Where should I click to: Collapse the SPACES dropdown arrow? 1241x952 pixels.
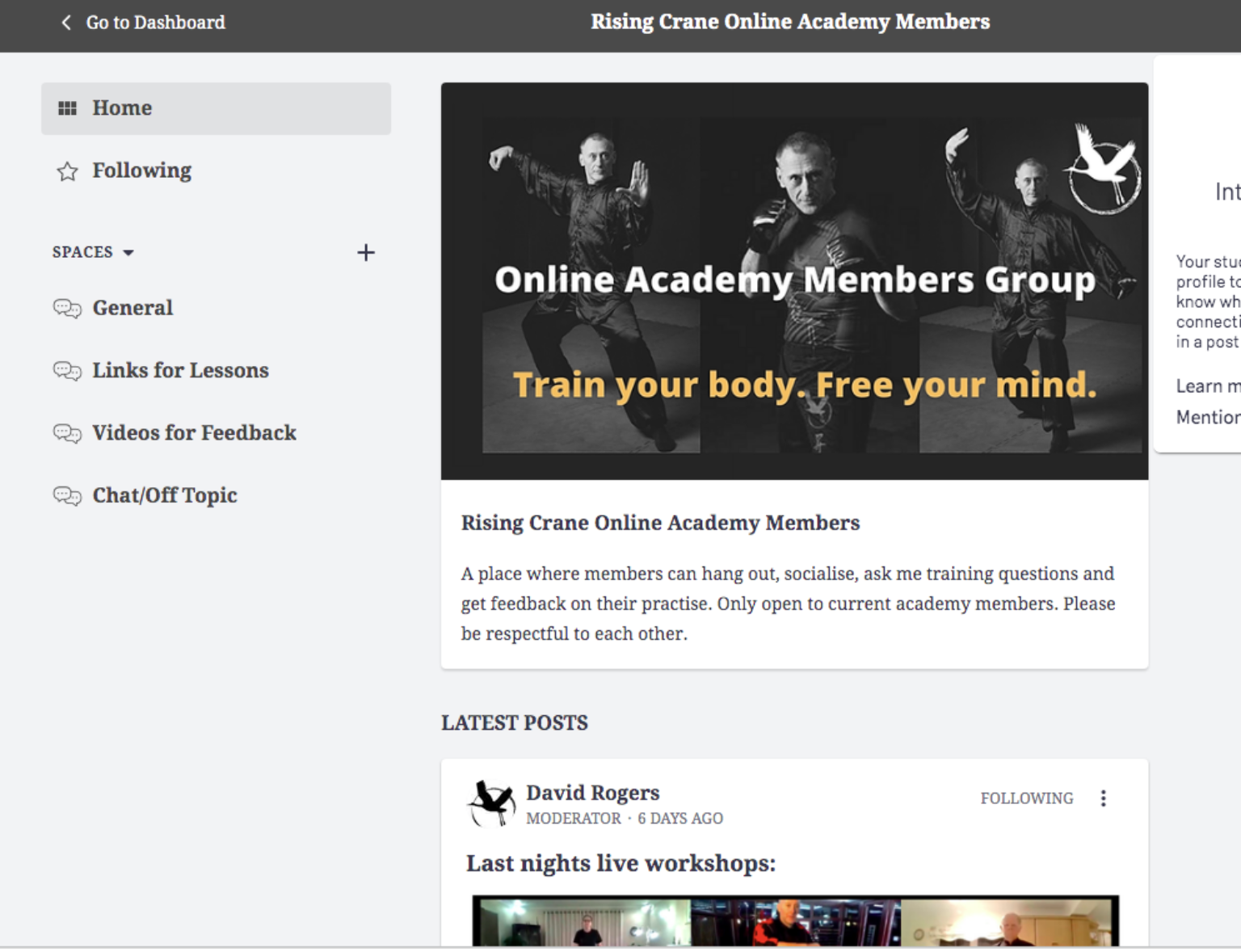[x=128, y=253]
